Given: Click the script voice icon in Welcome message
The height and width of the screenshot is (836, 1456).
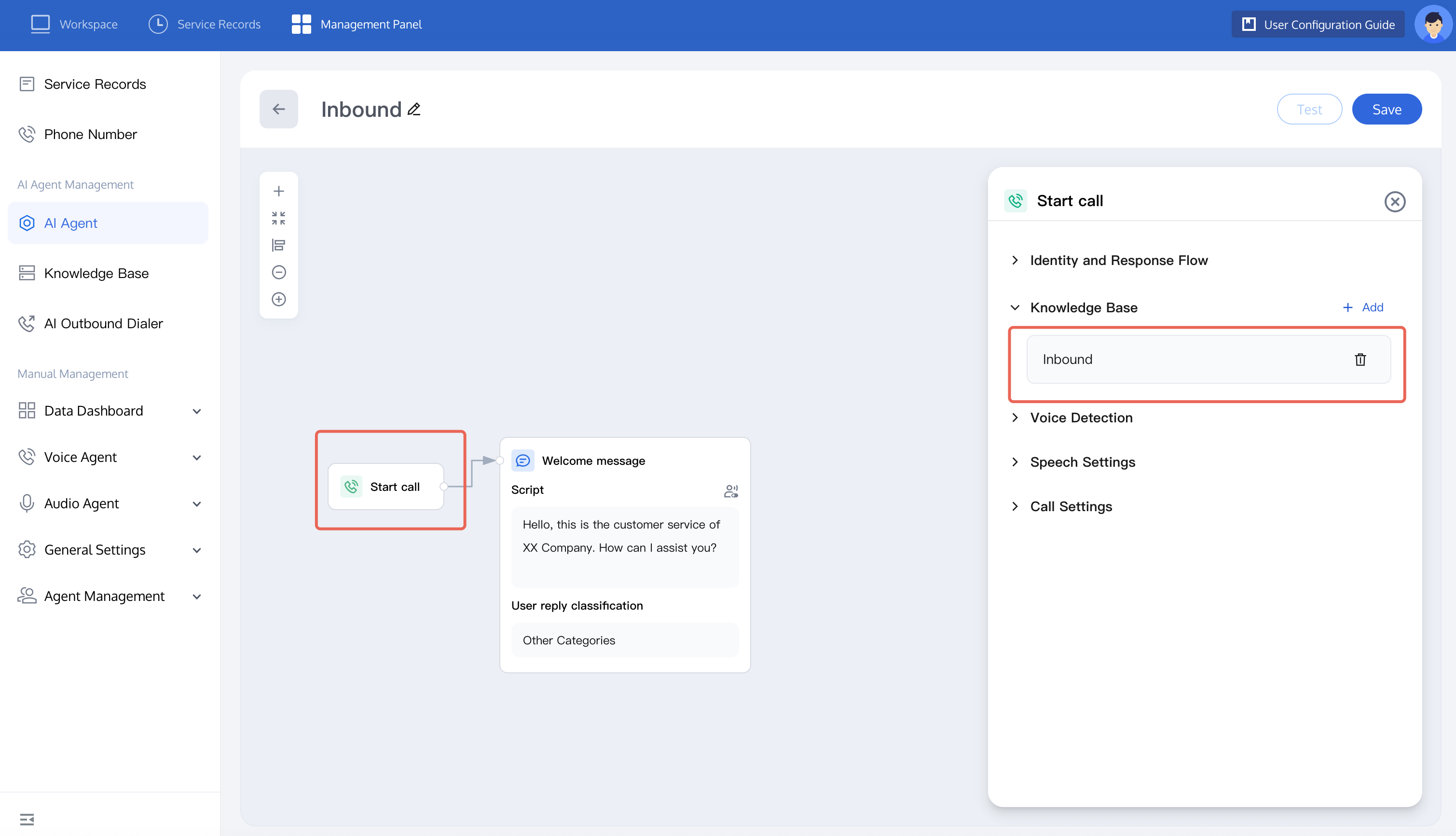Looking at the screenshot, I should (x=730, y=491).
